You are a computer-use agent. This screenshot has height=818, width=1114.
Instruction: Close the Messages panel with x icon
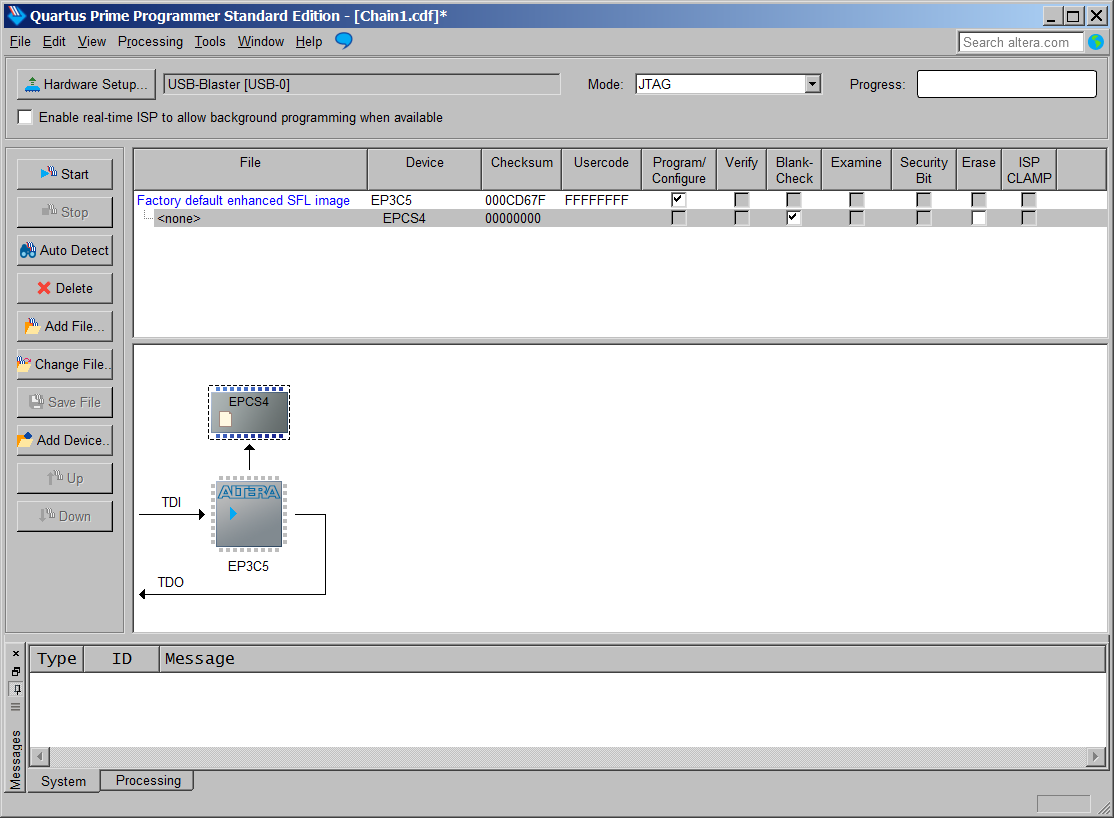click(16, 654)
